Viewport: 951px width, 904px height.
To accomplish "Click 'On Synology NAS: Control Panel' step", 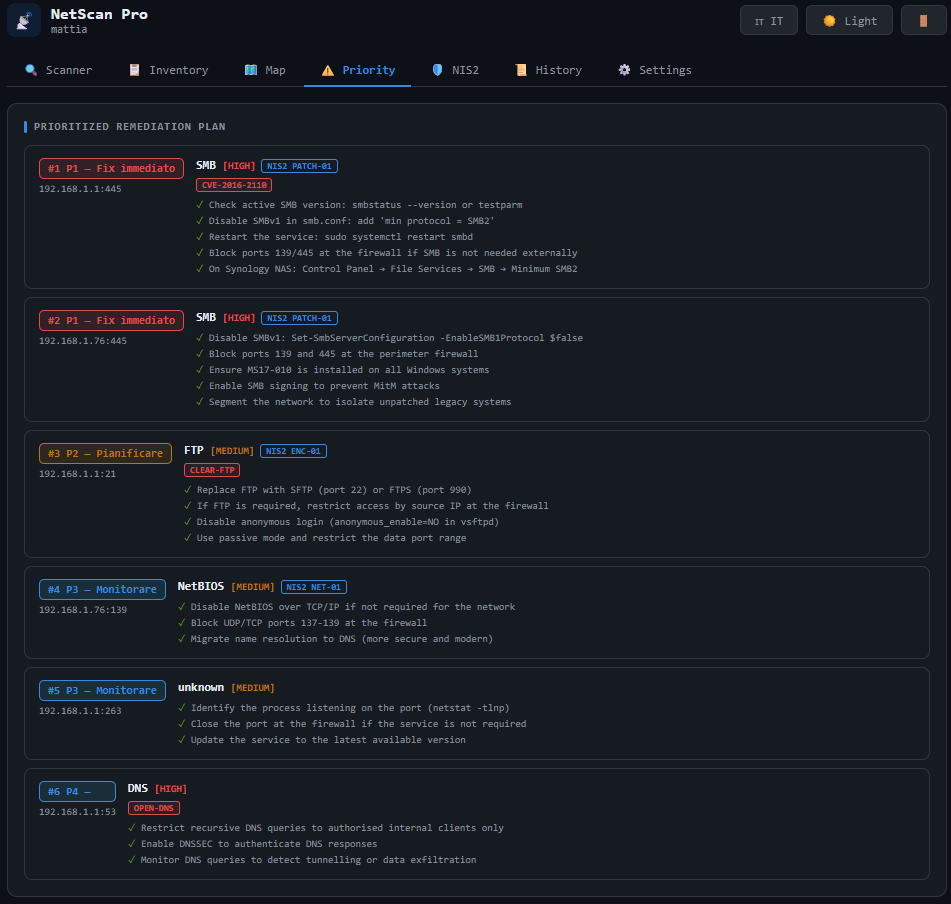I will (x=393, y=269).
